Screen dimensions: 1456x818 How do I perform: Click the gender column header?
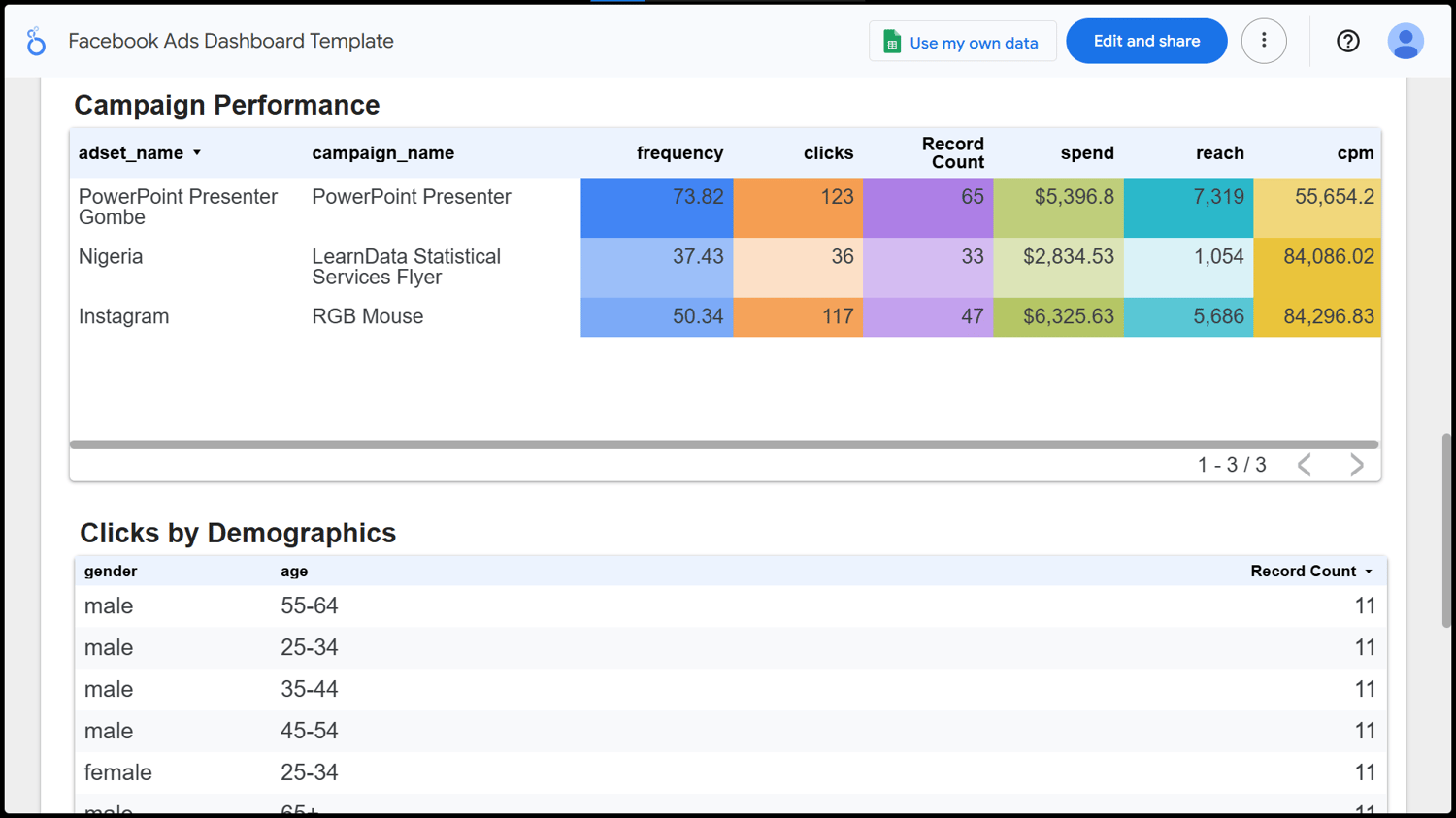pos(111,572)
